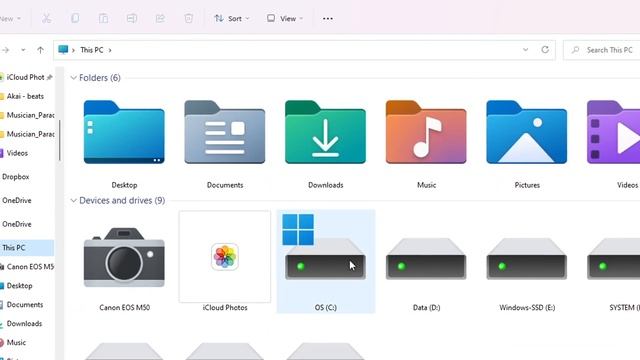Click the Share icon in toolbar
Screen dimensions: 640x360
160,18
